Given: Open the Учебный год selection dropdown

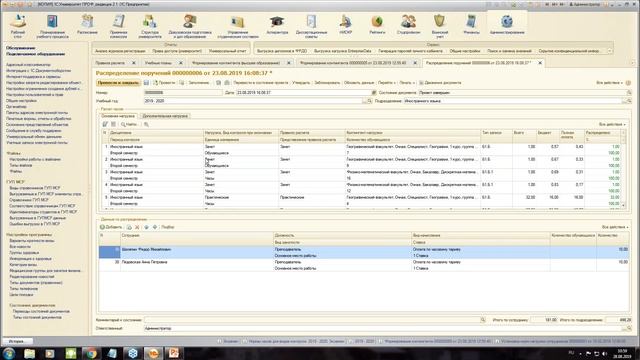Looking at the screenshot, I should 365,101.
